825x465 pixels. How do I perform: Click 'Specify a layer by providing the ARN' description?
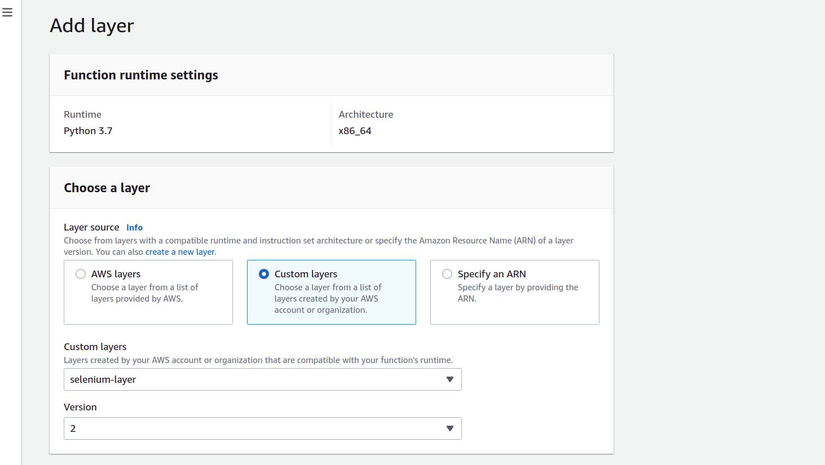[x=517, y=292]
